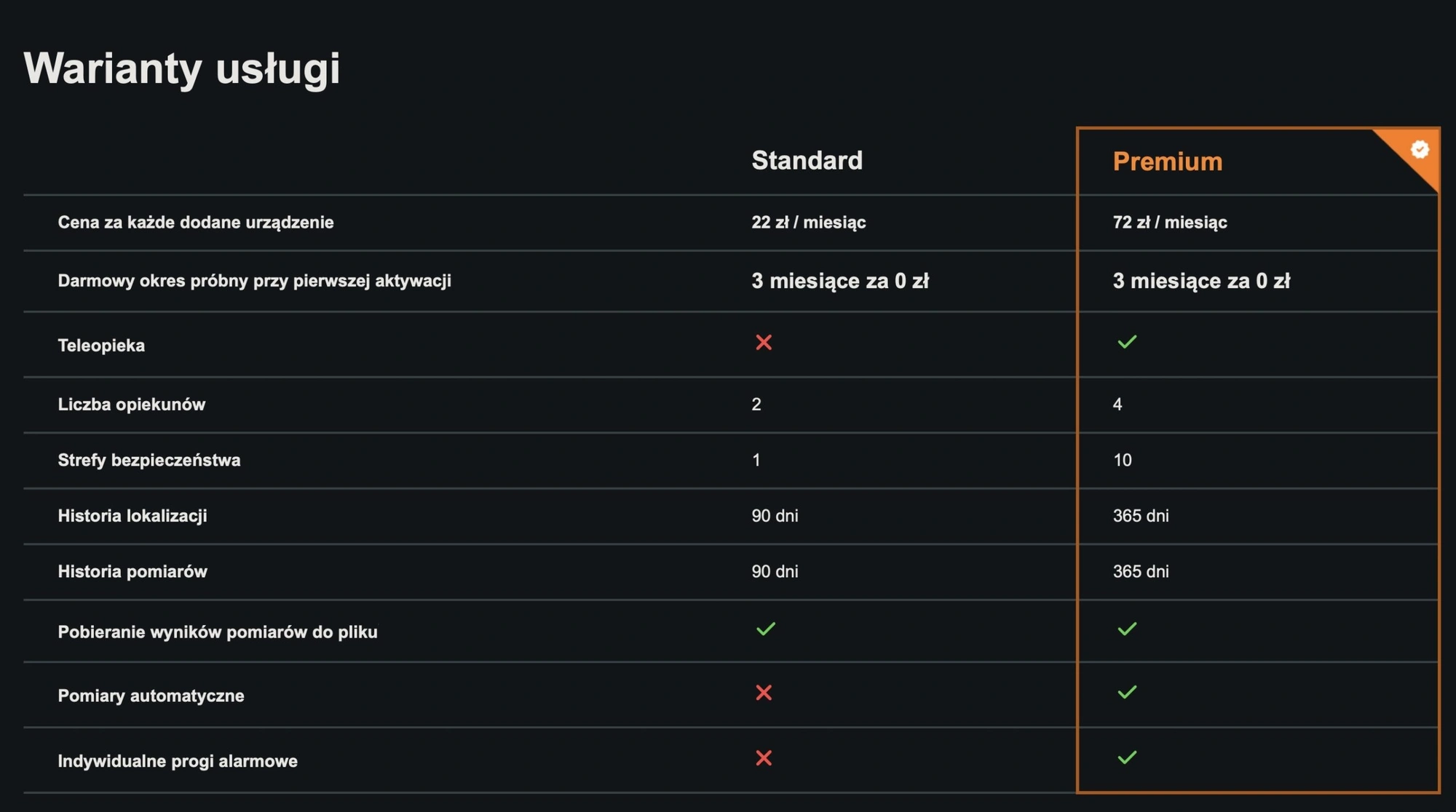The width and height of the screenshot is (1456, 812).
Task: Click the Historia pomiarów row label
Action: 132,572
